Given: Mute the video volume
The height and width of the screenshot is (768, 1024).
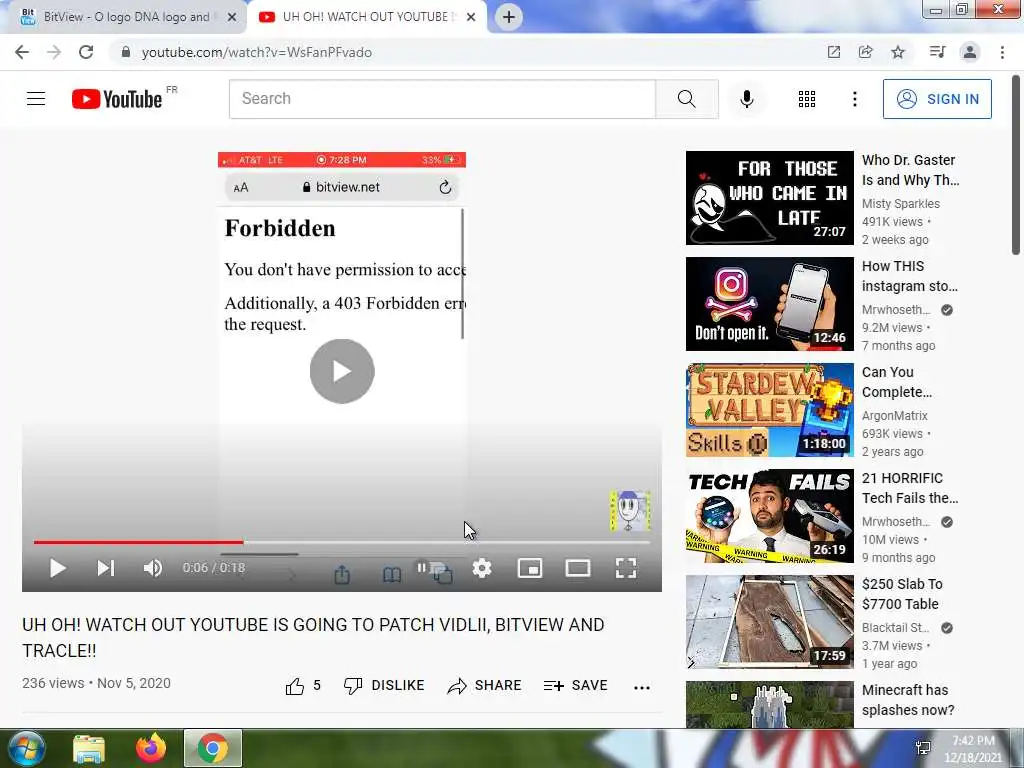Looking at the screenshot, I should pyautogui.click(x=152, y=568).
